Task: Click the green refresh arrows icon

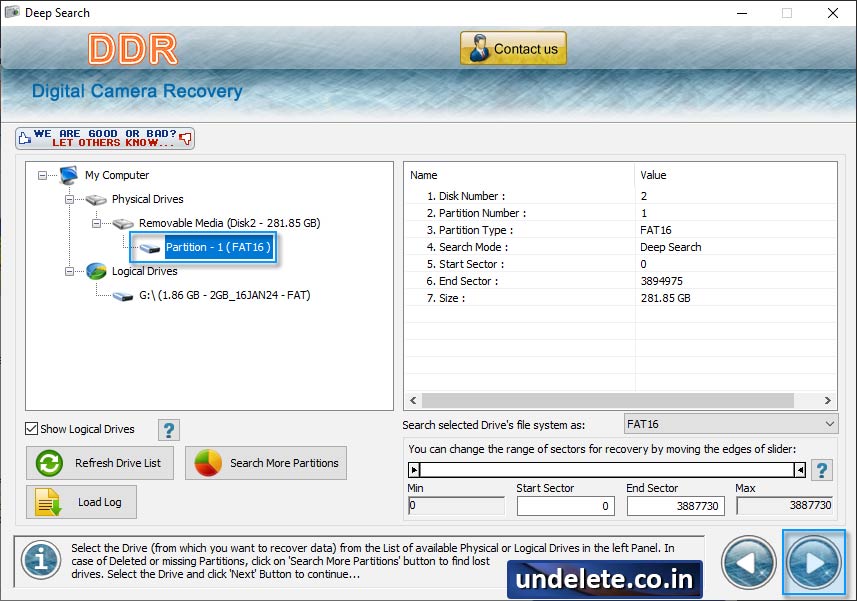Action: click(49, 463)
